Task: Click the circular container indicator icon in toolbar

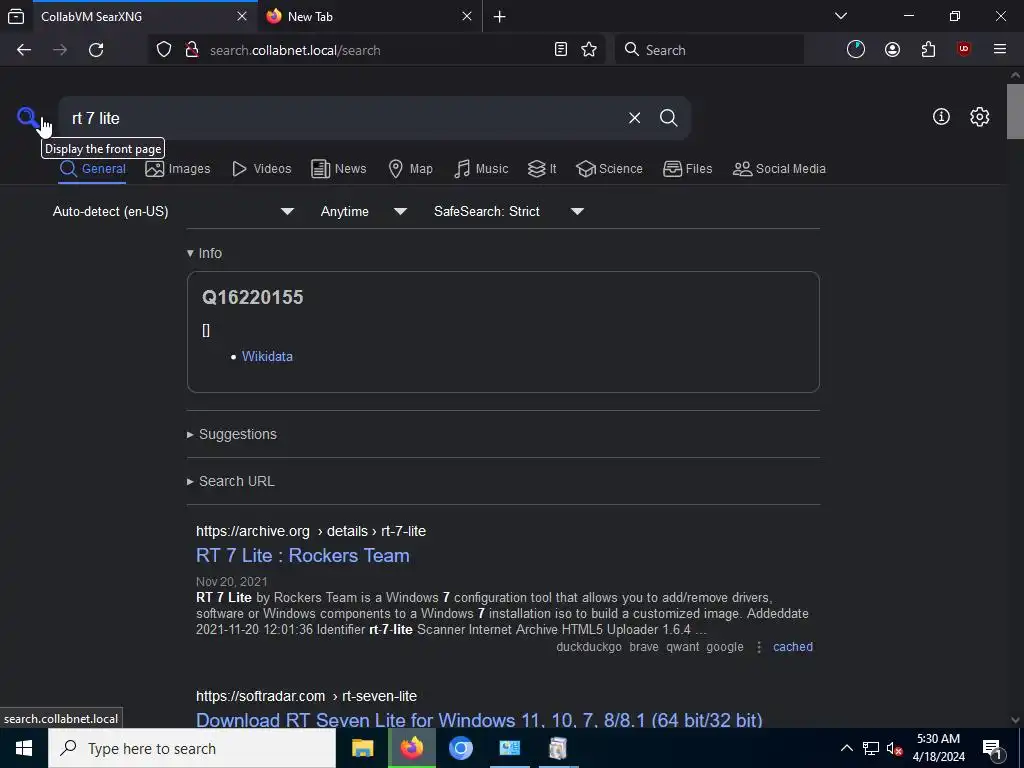Action: point(856,50)
